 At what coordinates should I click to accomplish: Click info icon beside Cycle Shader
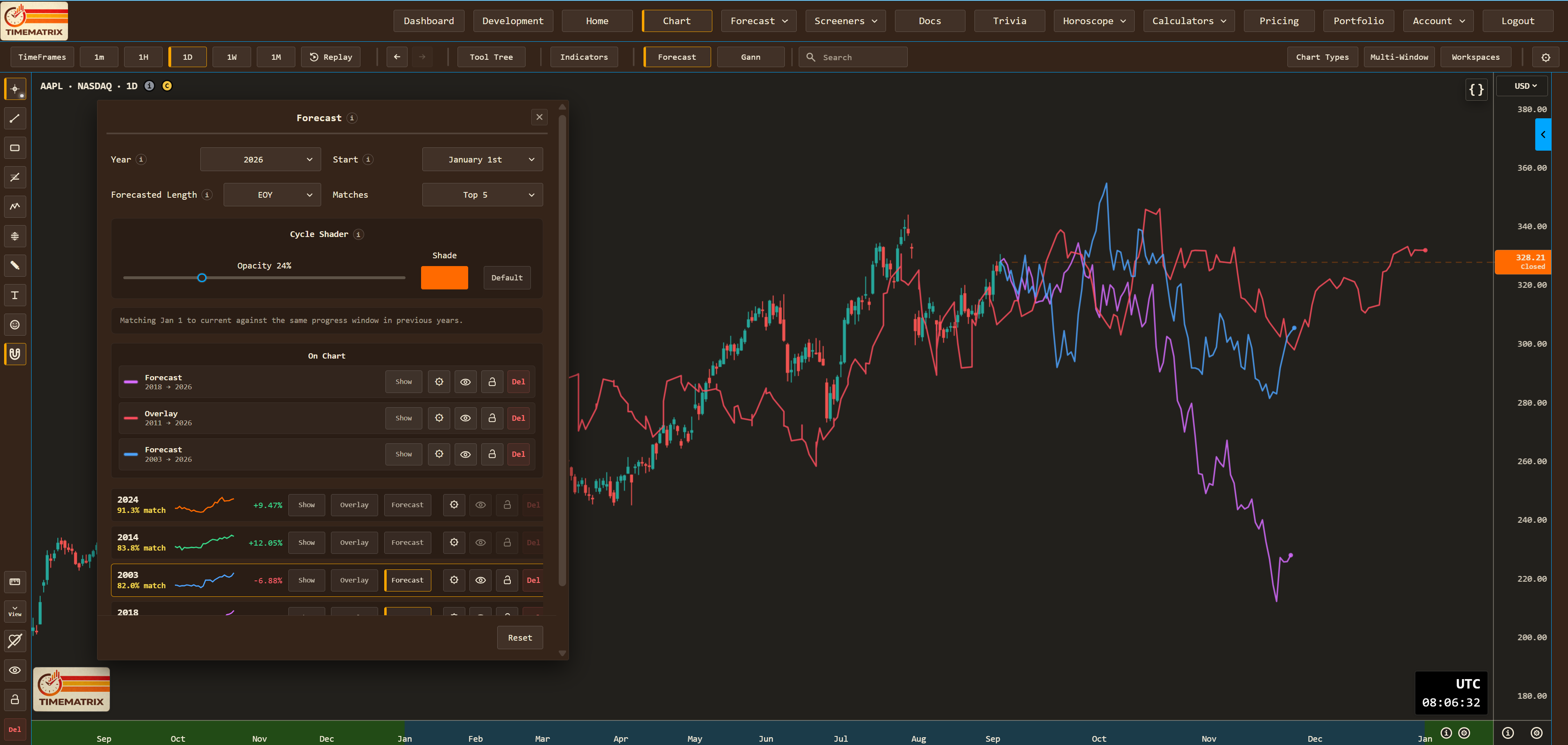(358, 234)
